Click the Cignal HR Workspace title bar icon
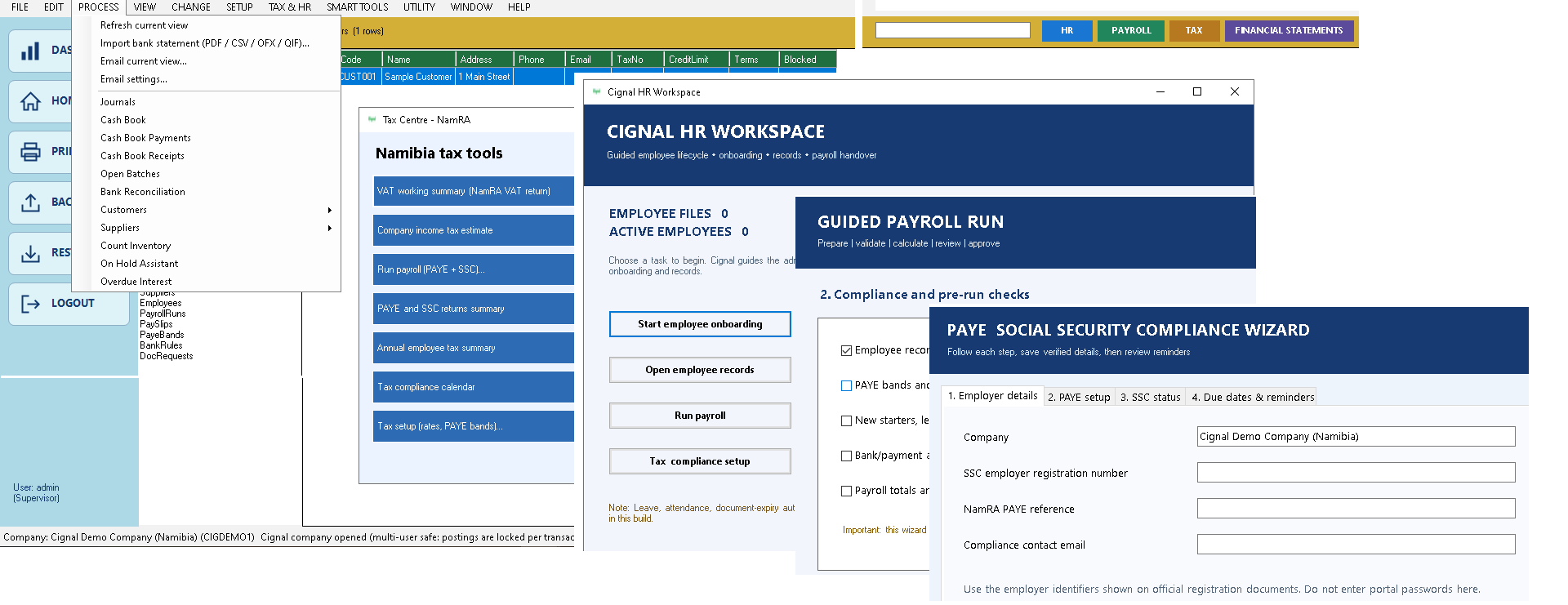The width and height of the screenshot is (1568, 605). (596, 91)
